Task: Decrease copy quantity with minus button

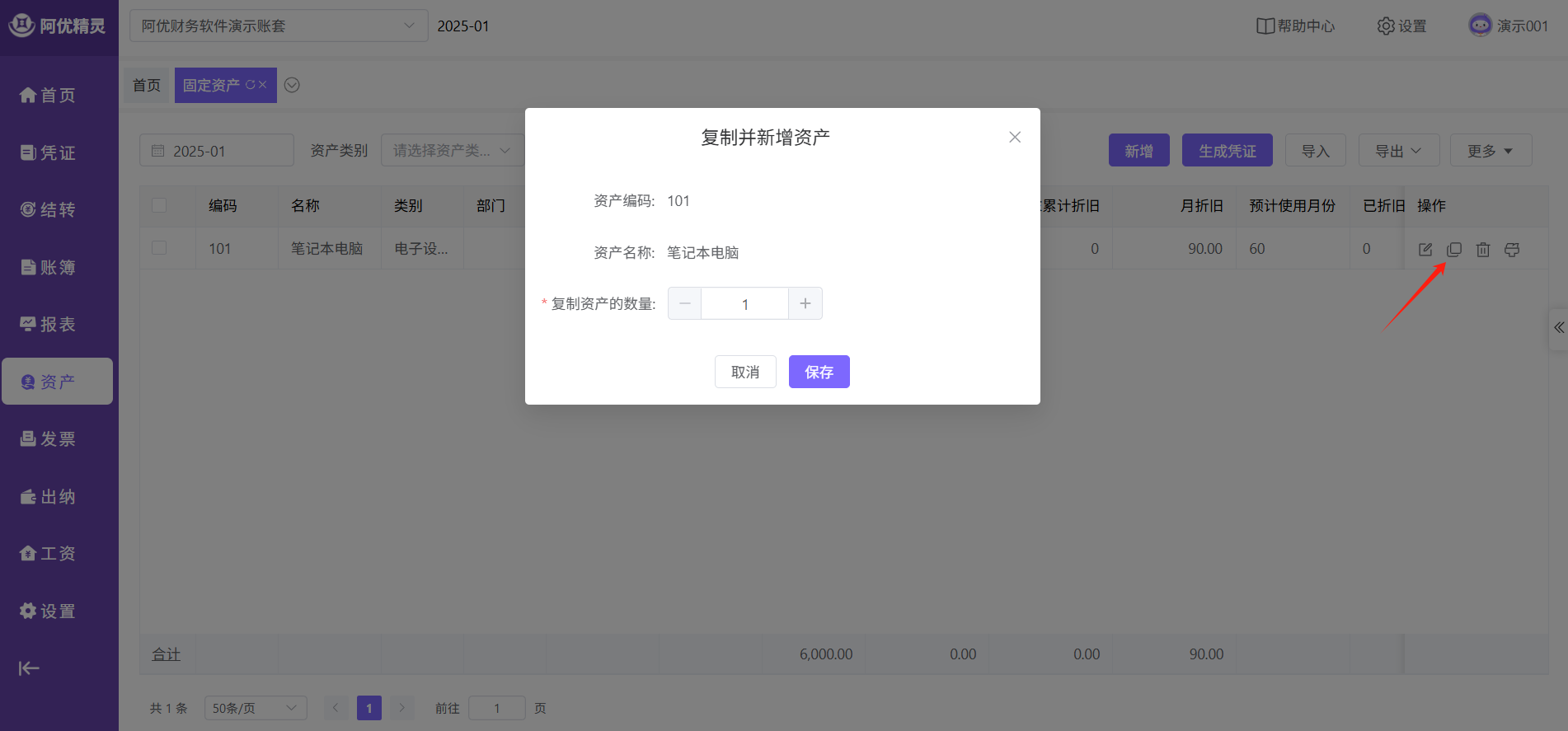Action: 684,303
